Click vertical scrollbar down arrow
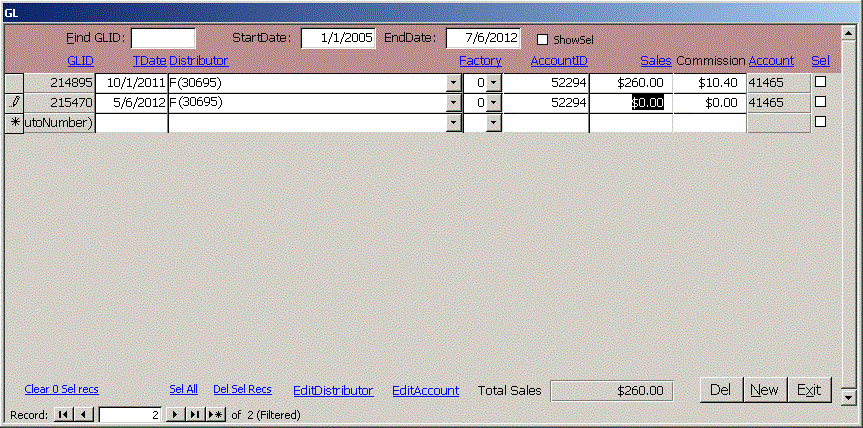The height and width of the screenshot is (428, 863). [848, 396]
